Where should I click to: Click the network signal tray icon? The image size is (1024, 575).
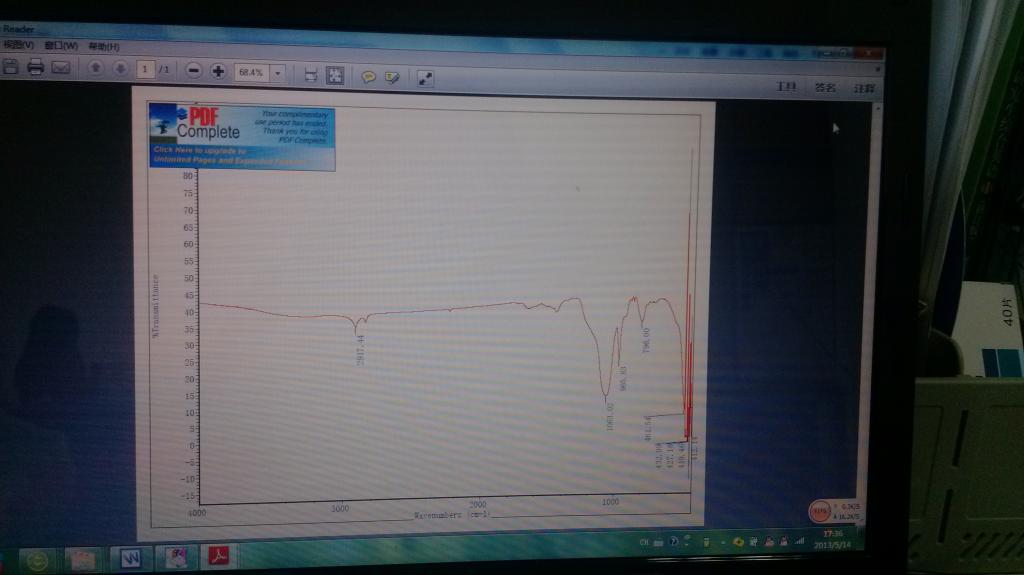click(799, 541)
